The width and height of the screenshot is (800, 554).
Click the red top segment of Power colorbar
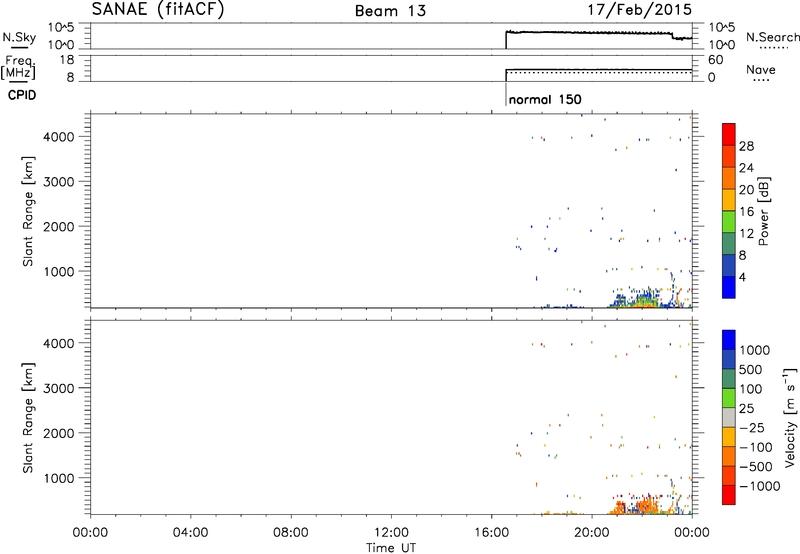tap(729, 134)
